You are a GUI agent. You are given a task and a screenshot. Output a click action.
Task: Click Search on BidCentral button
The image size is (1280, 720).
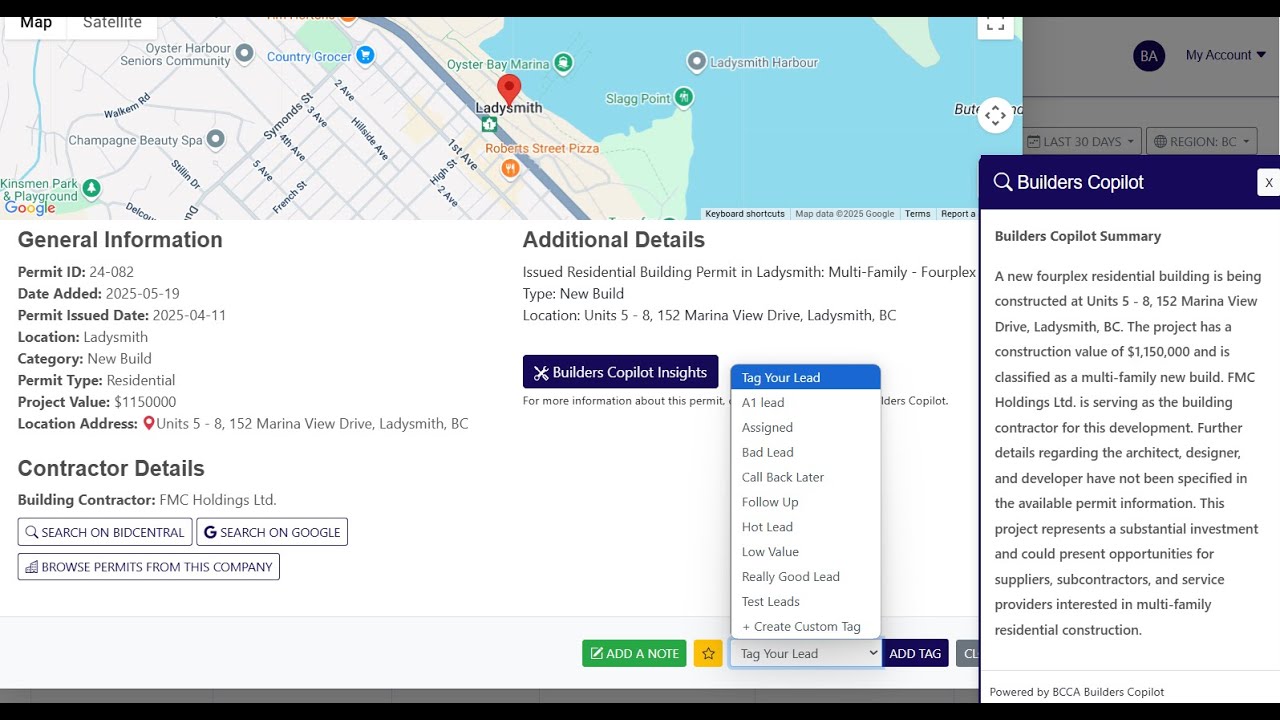[x=105, y=532]
